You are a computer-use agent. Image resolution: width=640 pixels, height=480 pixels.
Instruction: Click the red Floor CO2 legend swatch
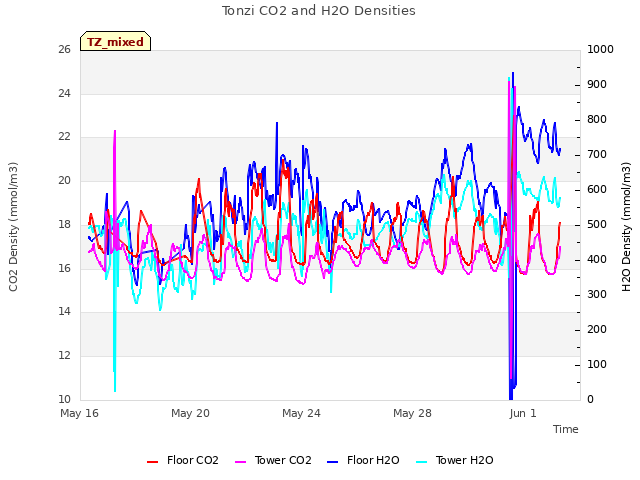tap(152, 462)
